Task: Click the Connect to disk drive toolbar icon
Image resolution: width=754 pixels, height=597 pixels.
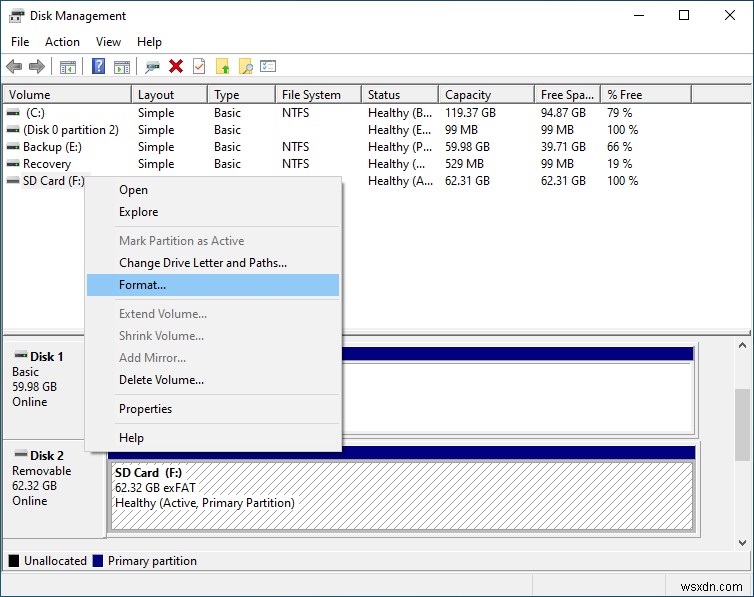Action: 152,66
